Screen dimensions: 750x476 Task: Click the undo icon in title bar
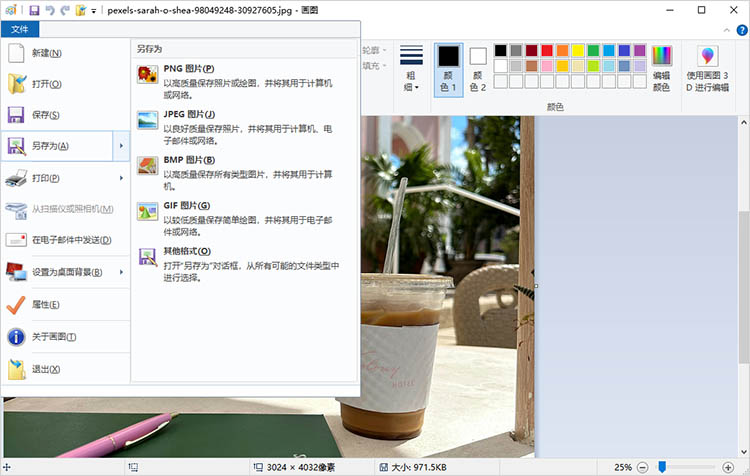pos(50,10)
